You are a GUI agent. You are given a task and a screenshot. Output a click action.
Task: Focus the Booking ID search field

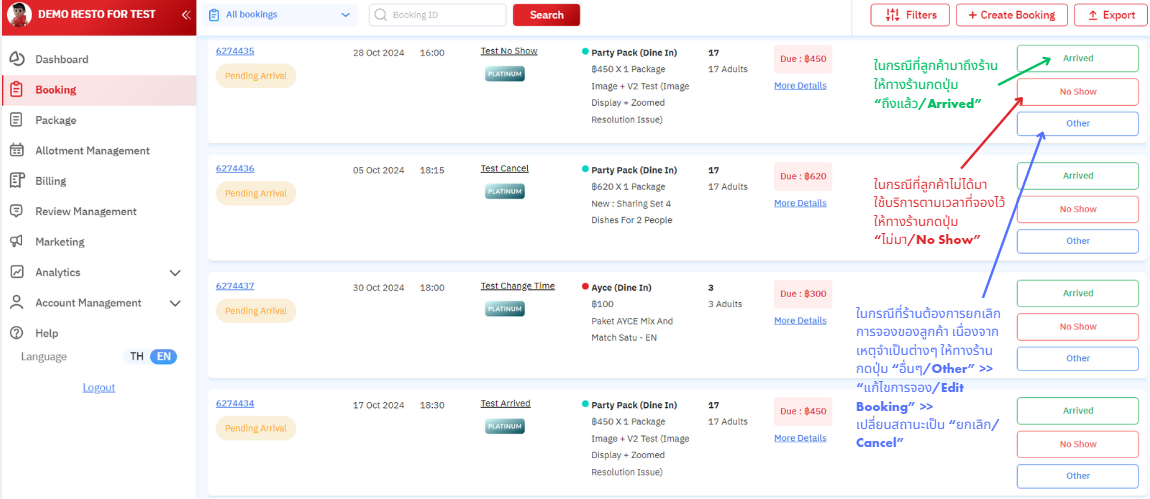coord(437,15)
